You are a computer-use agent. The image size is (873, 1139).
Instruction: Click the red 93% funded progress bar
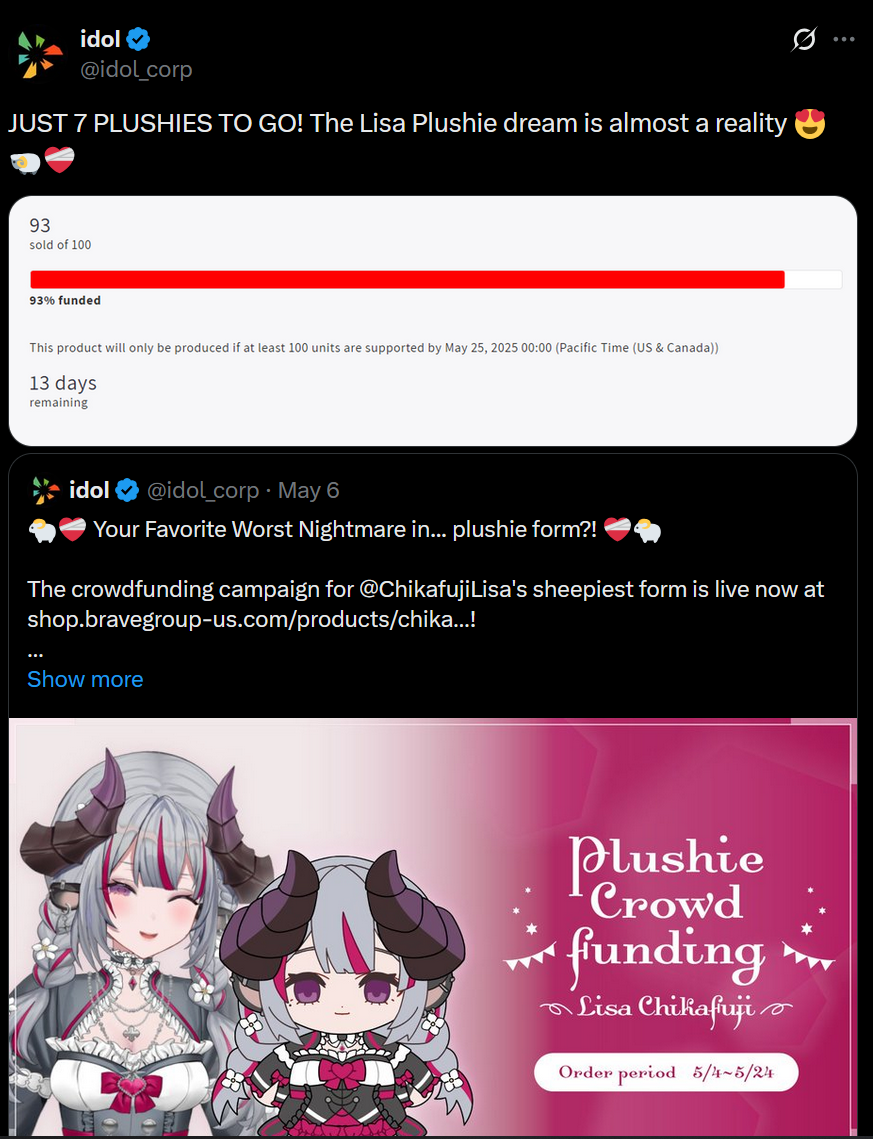pos(407,280)
